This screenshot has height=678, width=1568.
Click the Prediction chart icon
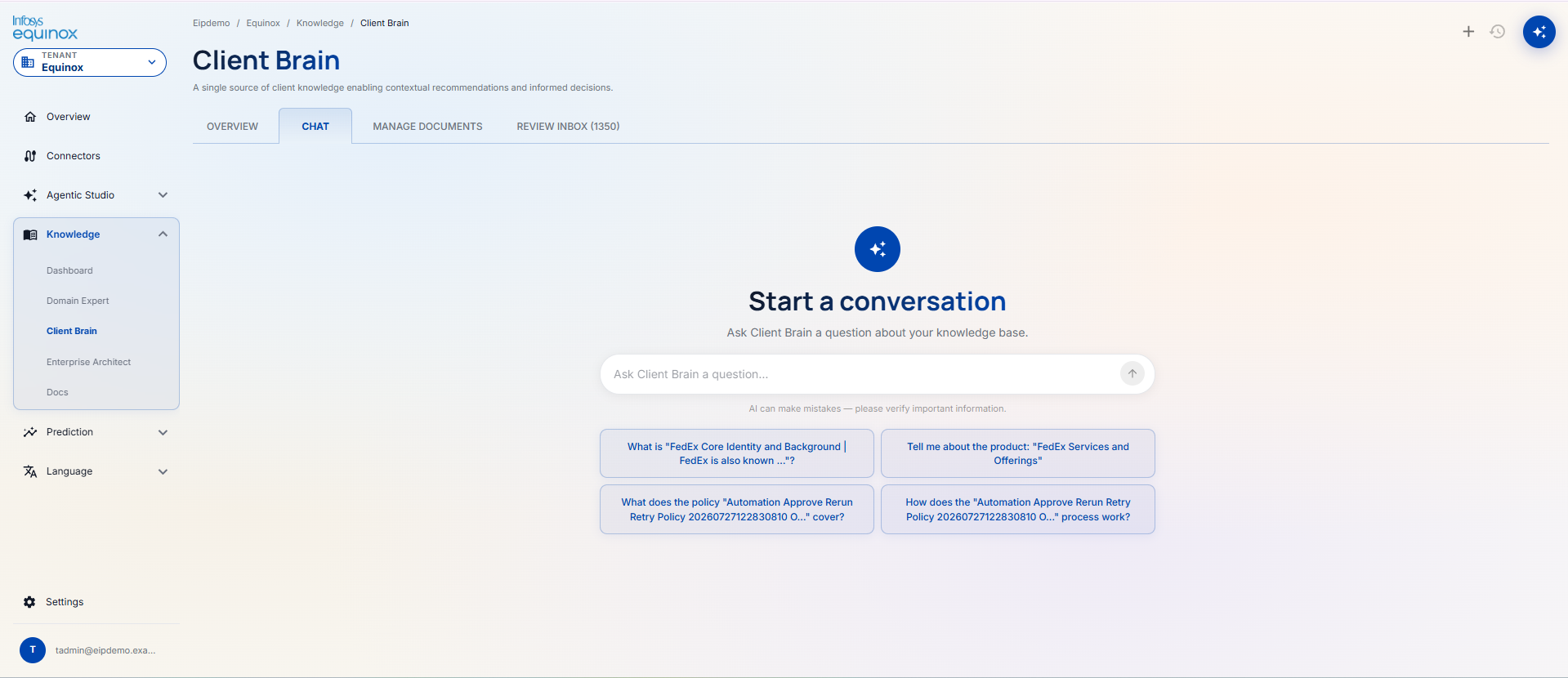(x=30, y=432)
